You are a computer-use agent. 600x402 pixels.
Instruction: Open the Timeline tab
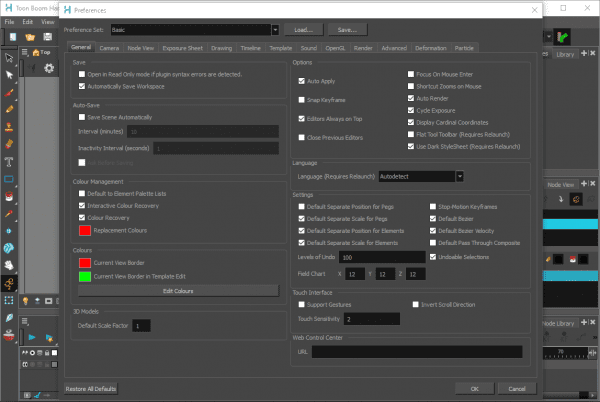[251, 48]
